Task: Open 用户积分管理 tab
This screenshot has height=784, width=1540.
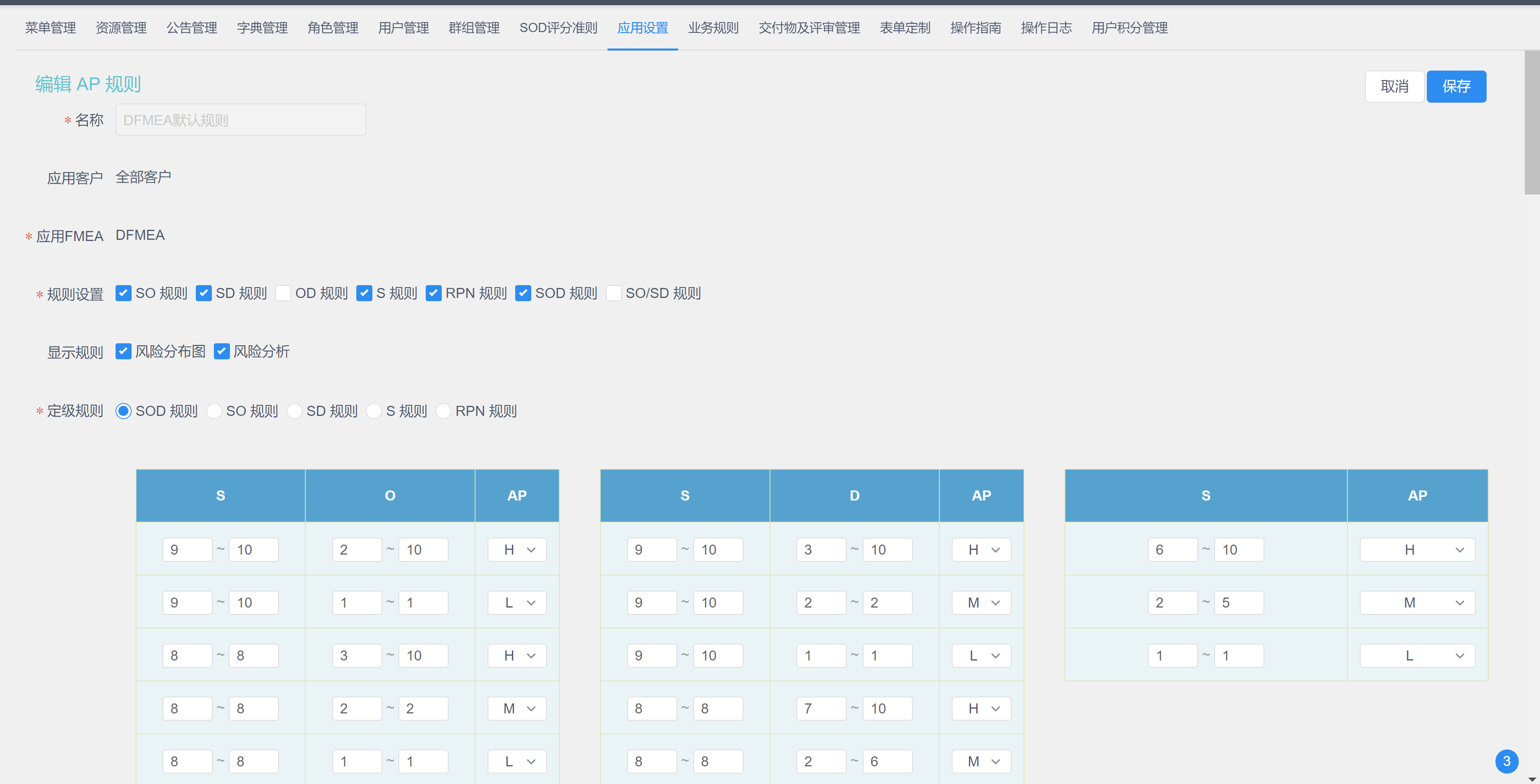Action: tap(1129, 28)
